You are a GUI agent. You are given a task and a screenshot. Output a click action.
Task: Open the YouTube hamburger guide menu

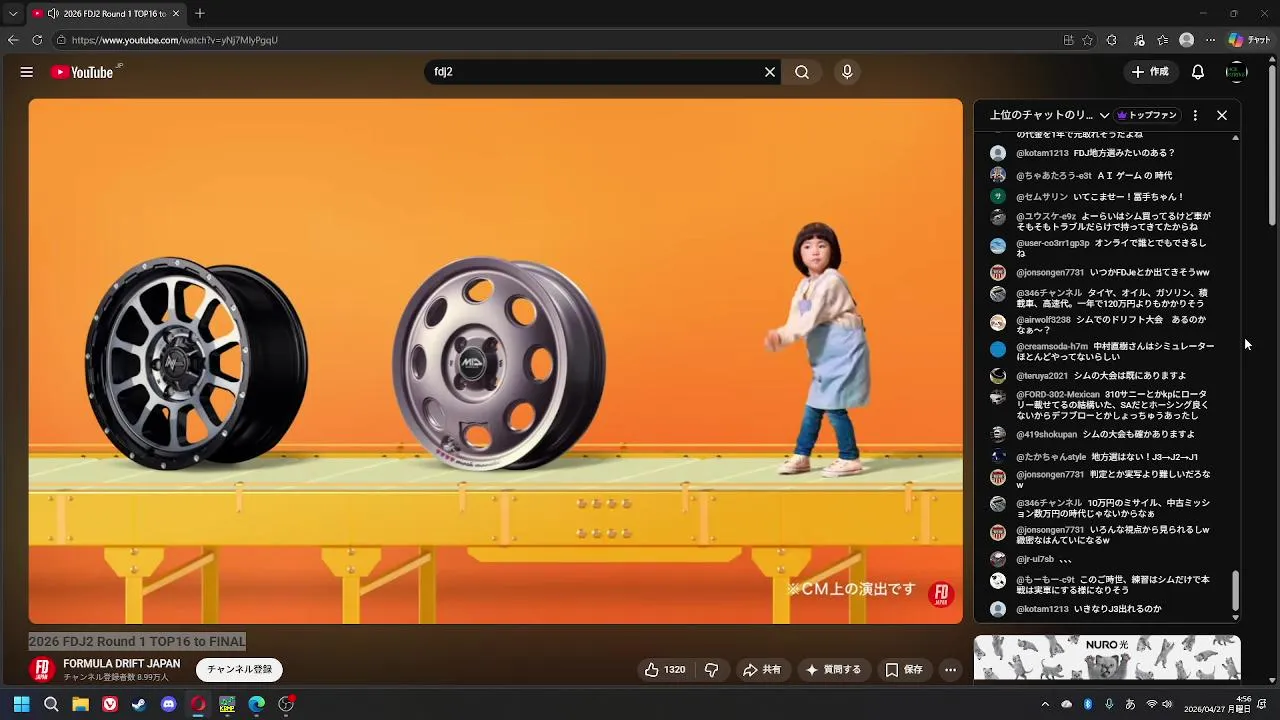point(27,72)
